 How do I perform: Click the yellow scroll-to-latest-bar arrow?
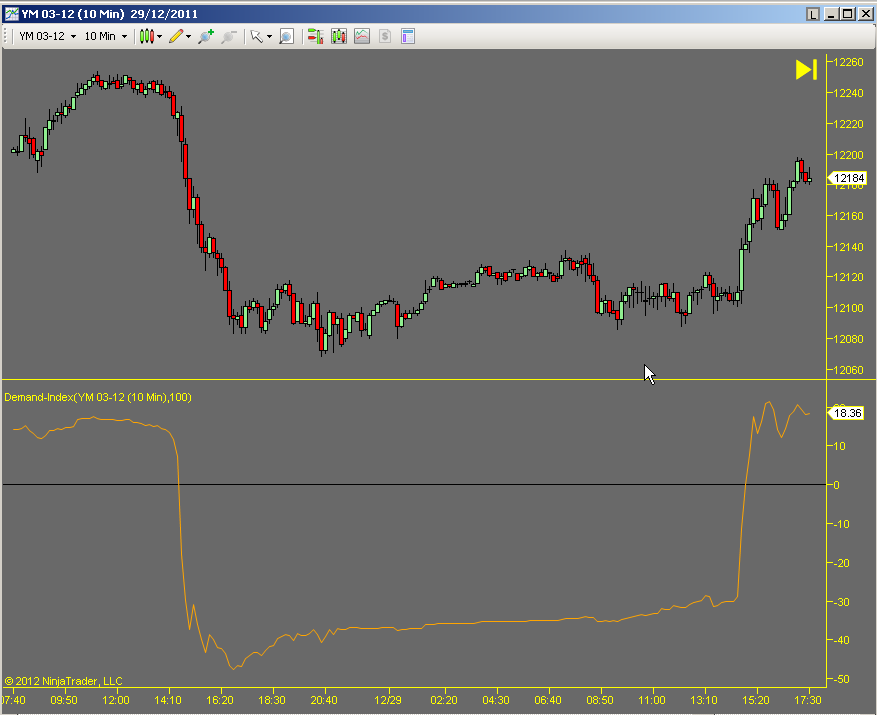tap(806, 69)
